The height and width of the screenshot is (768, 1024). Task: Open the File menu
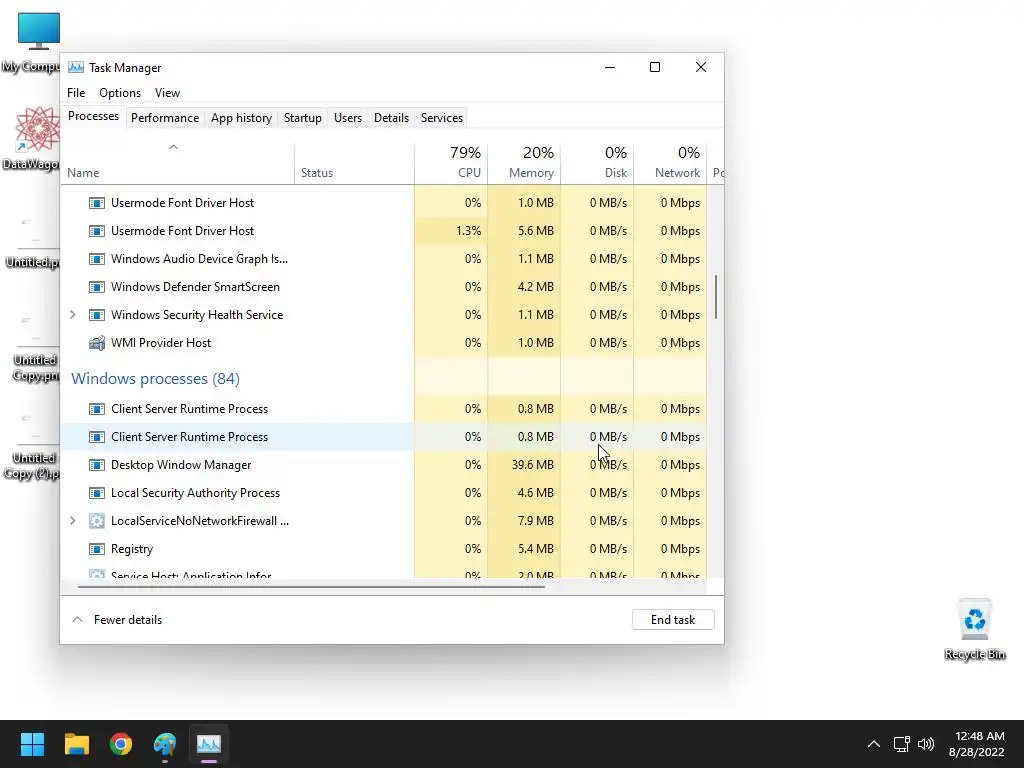tap(76, 93)
